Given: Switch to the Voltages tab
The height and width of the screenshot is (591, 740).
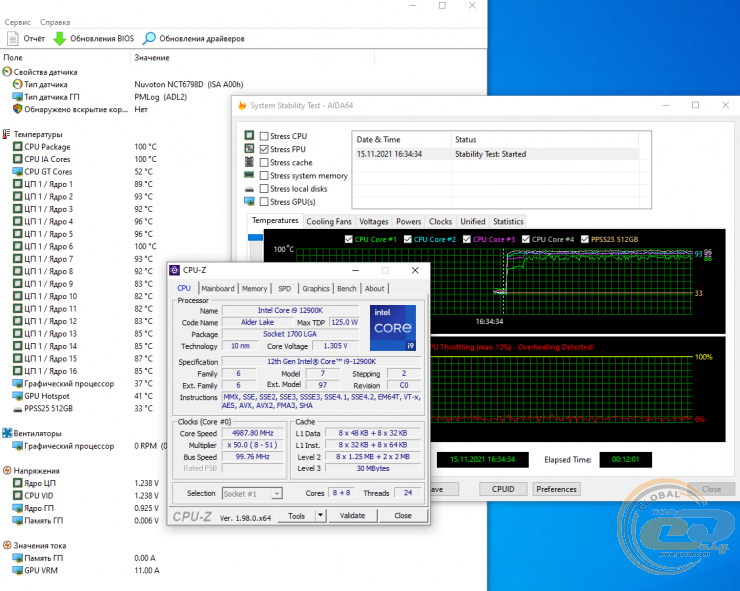Looking at the screenshot, I should point(374,221).
